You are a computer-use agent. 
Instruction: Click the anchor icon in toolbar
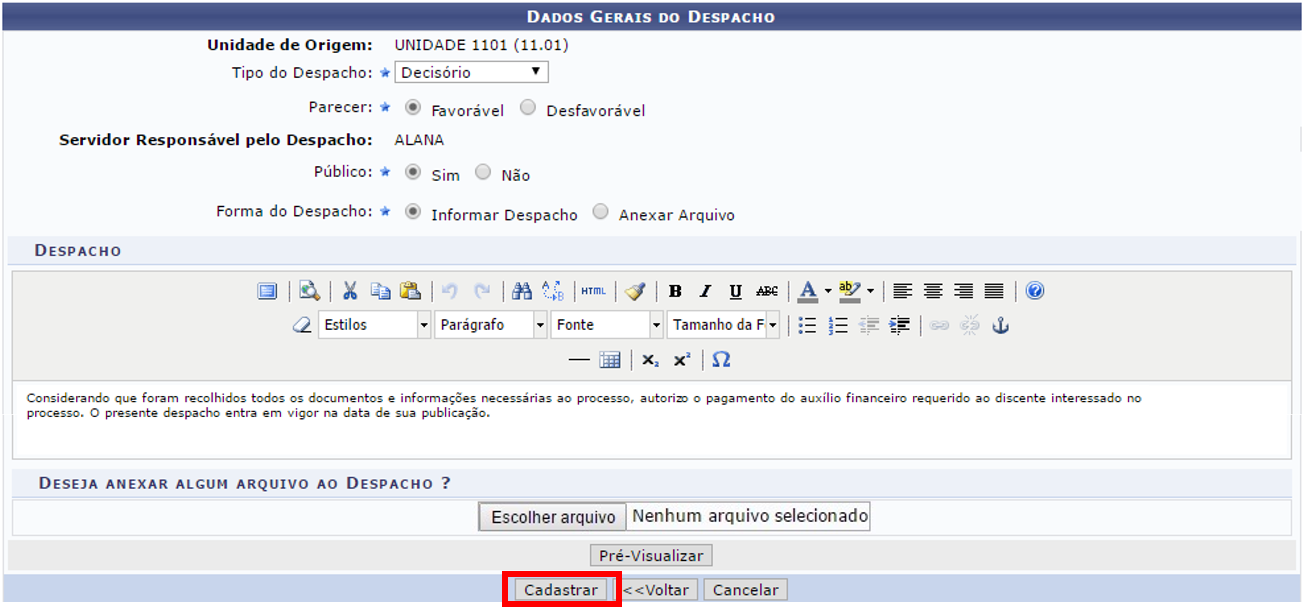pos(1000,325)
